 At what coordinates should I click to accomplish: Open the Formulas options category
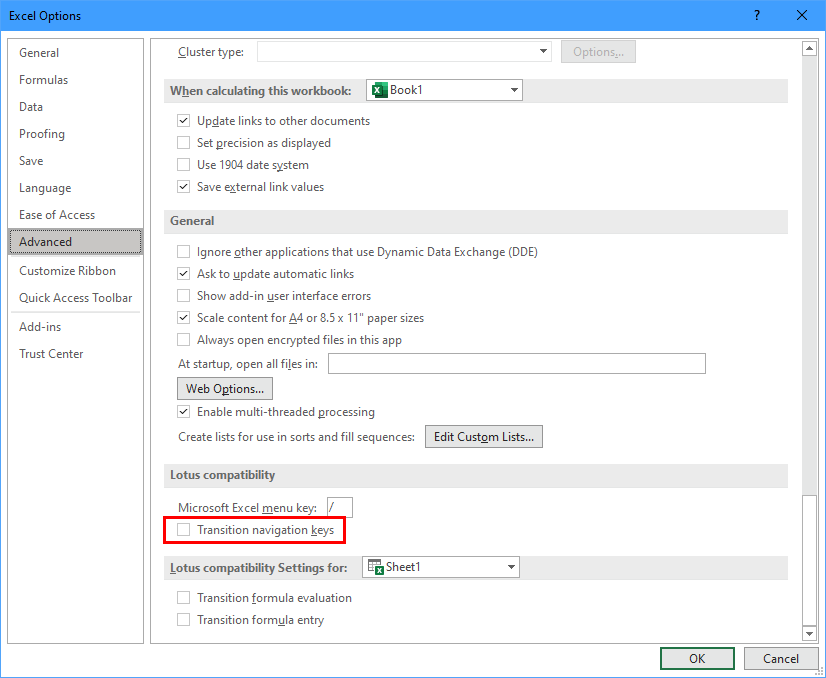pos(75,80)
